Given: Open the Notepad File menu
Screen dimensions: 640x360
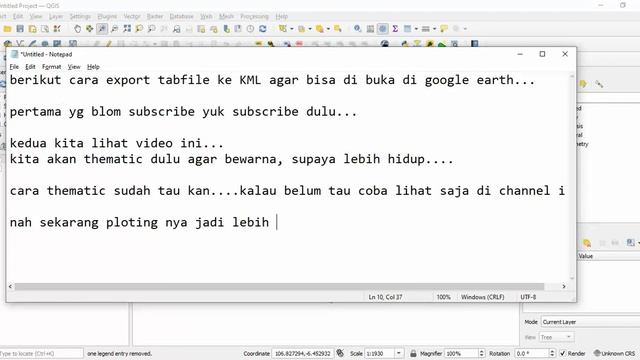Looking at the screenshot, I should point(14,67).
